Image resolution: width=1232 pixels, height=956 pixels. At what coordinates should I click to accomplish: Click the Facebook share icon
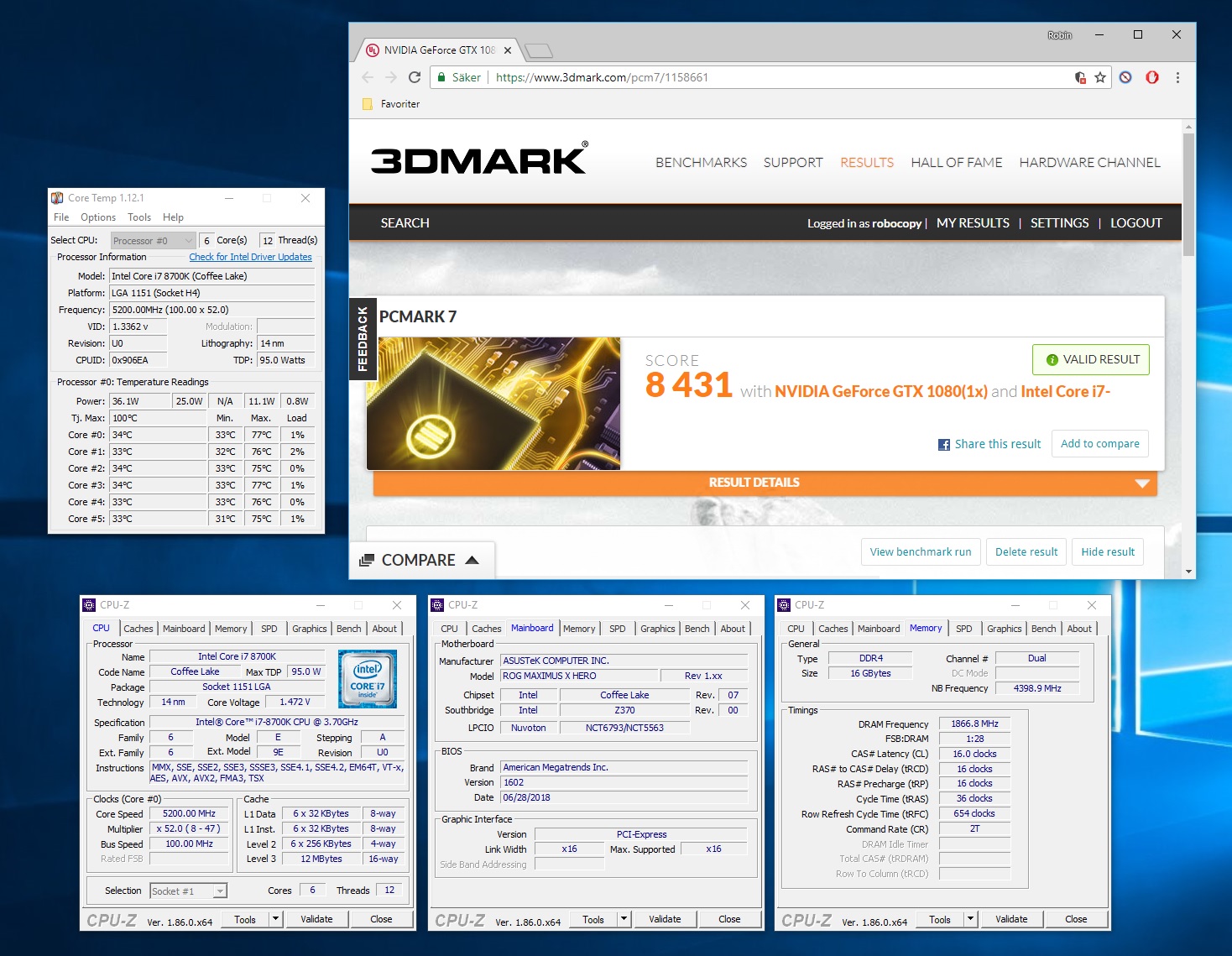tap(944, 445)
